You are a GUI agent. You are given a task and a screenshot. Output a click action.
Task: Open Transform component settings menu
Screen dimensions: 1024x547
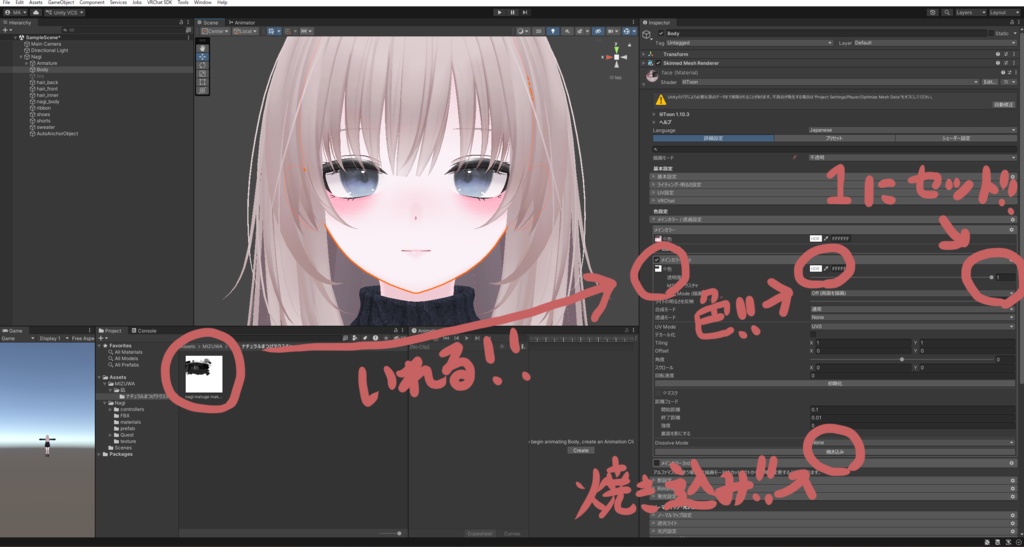click(x=1012, y=54)
